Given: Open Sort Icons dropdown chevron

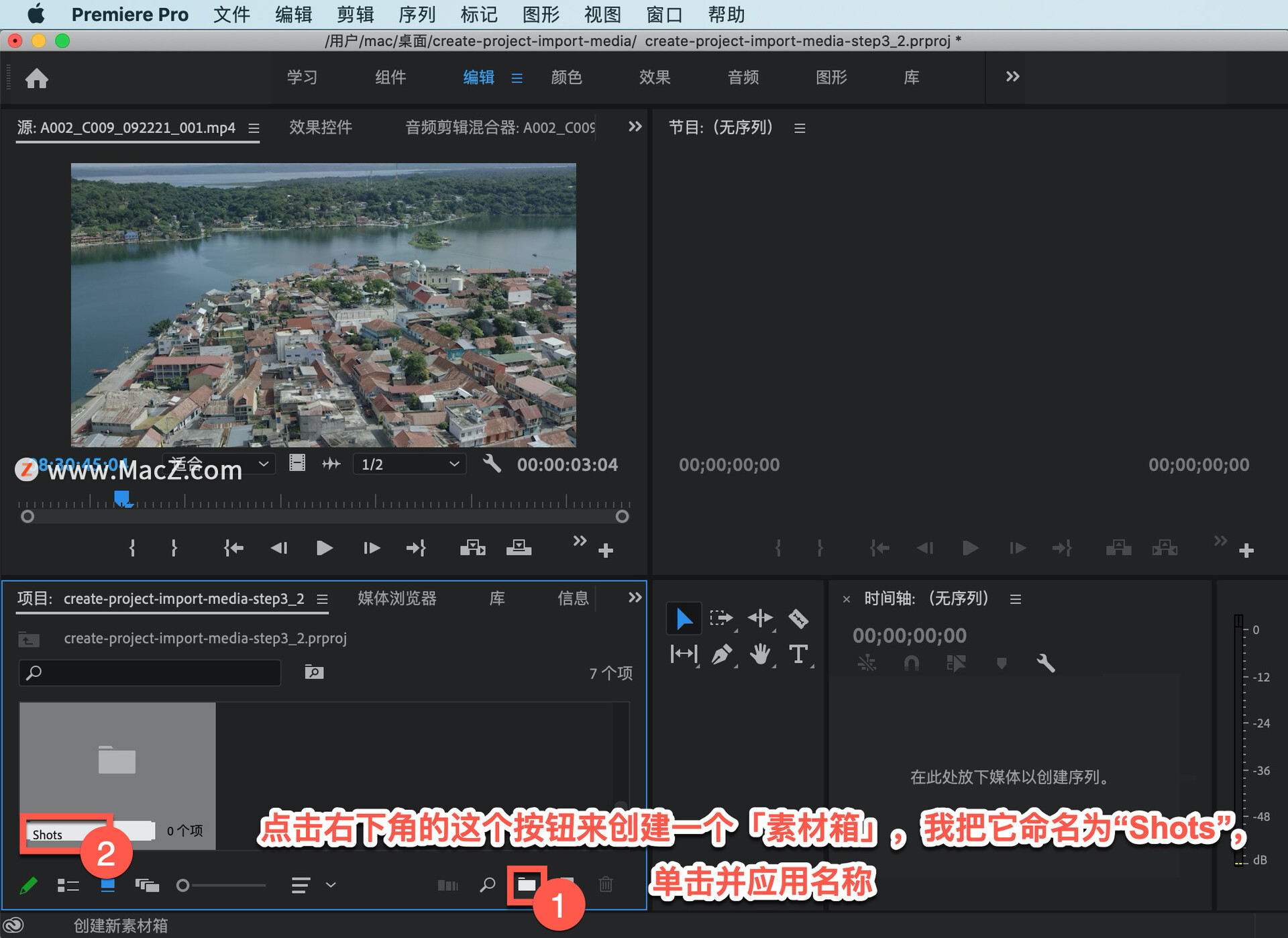Looking at the screenshot, I should pyautogui.click(x=331, y=885).
